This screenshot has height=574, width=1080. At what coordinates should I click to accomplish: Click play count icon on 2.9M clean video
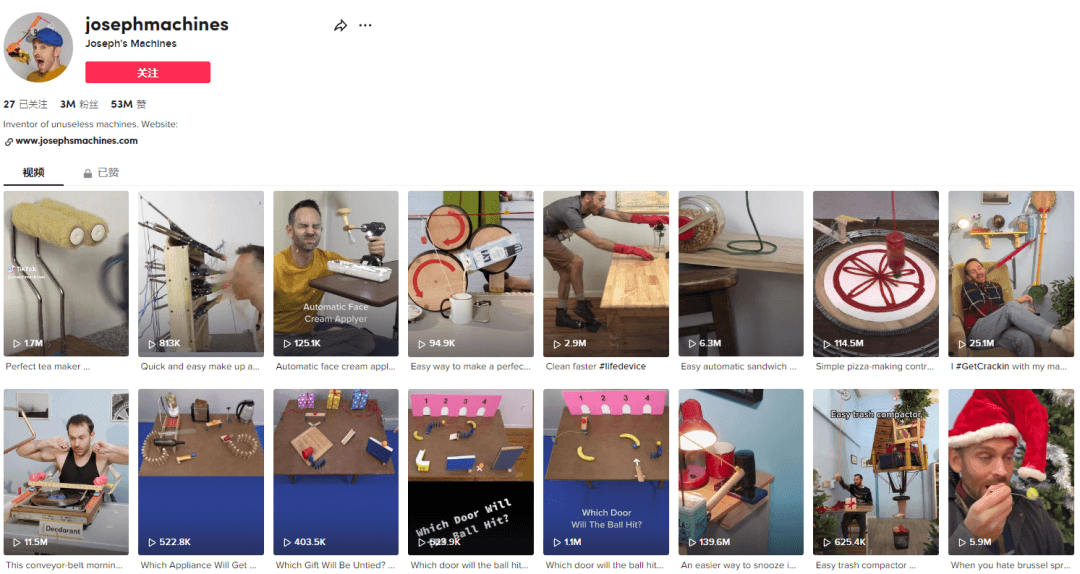coord(557,343)
